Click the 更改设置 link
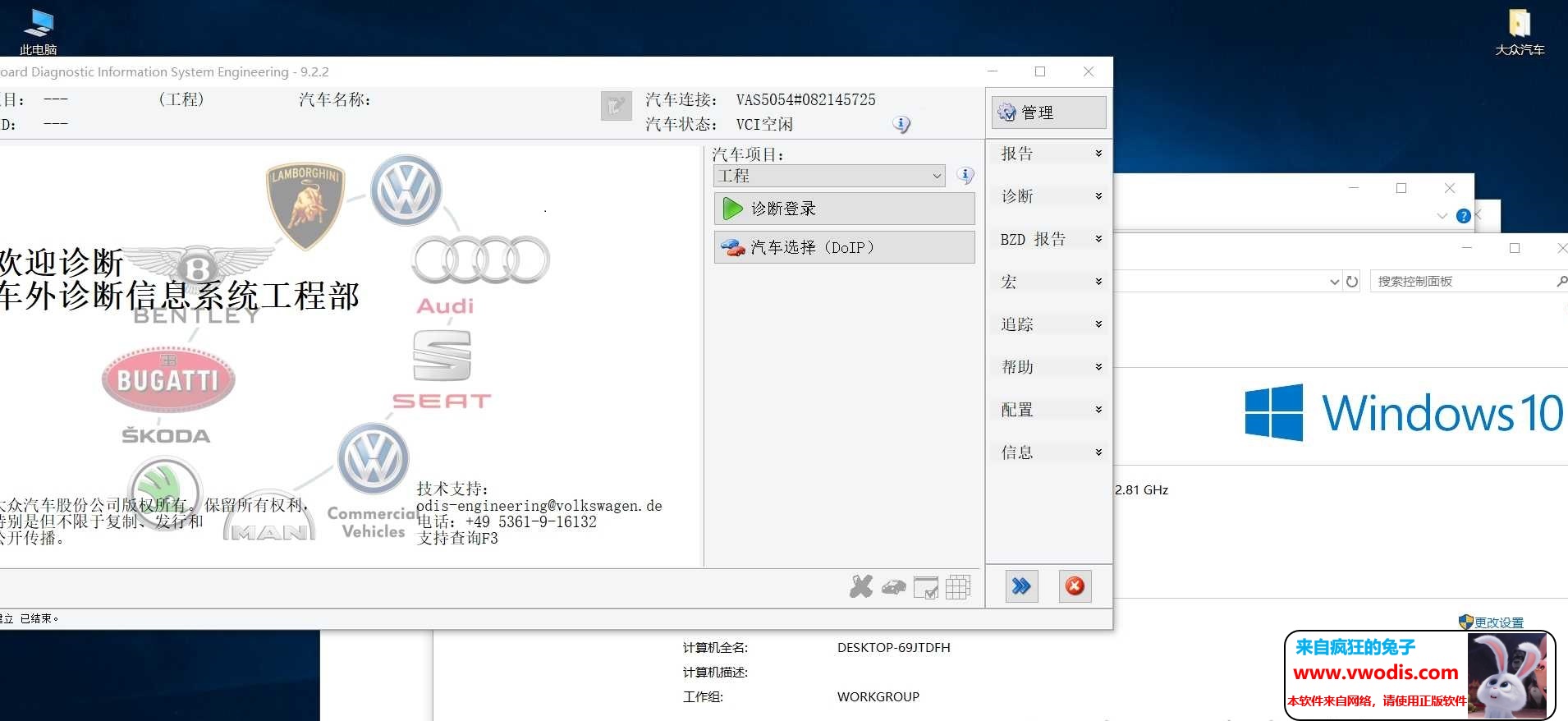Screen dimensions: 1568x721 [x=1498, y=622]
